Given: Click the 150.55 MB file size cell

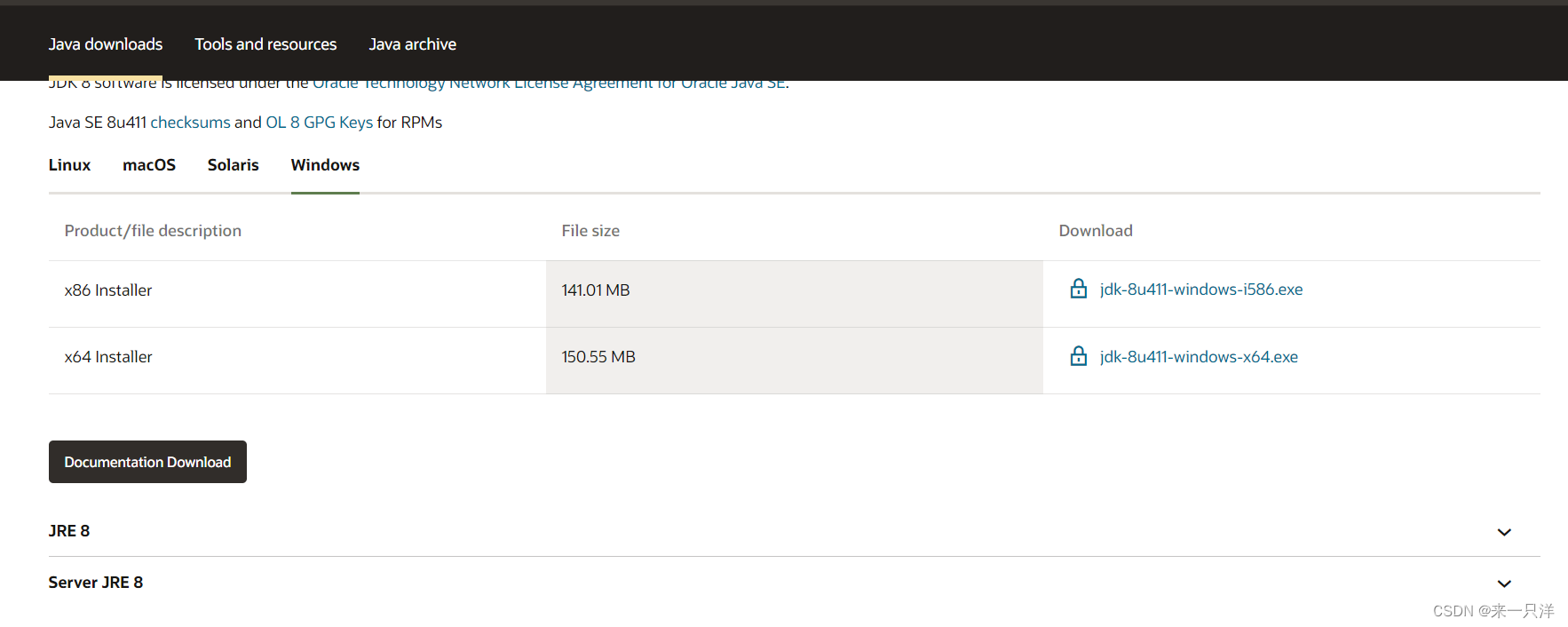Looking at the screenshot, I should pyautogui.click(x=794, y=361).
